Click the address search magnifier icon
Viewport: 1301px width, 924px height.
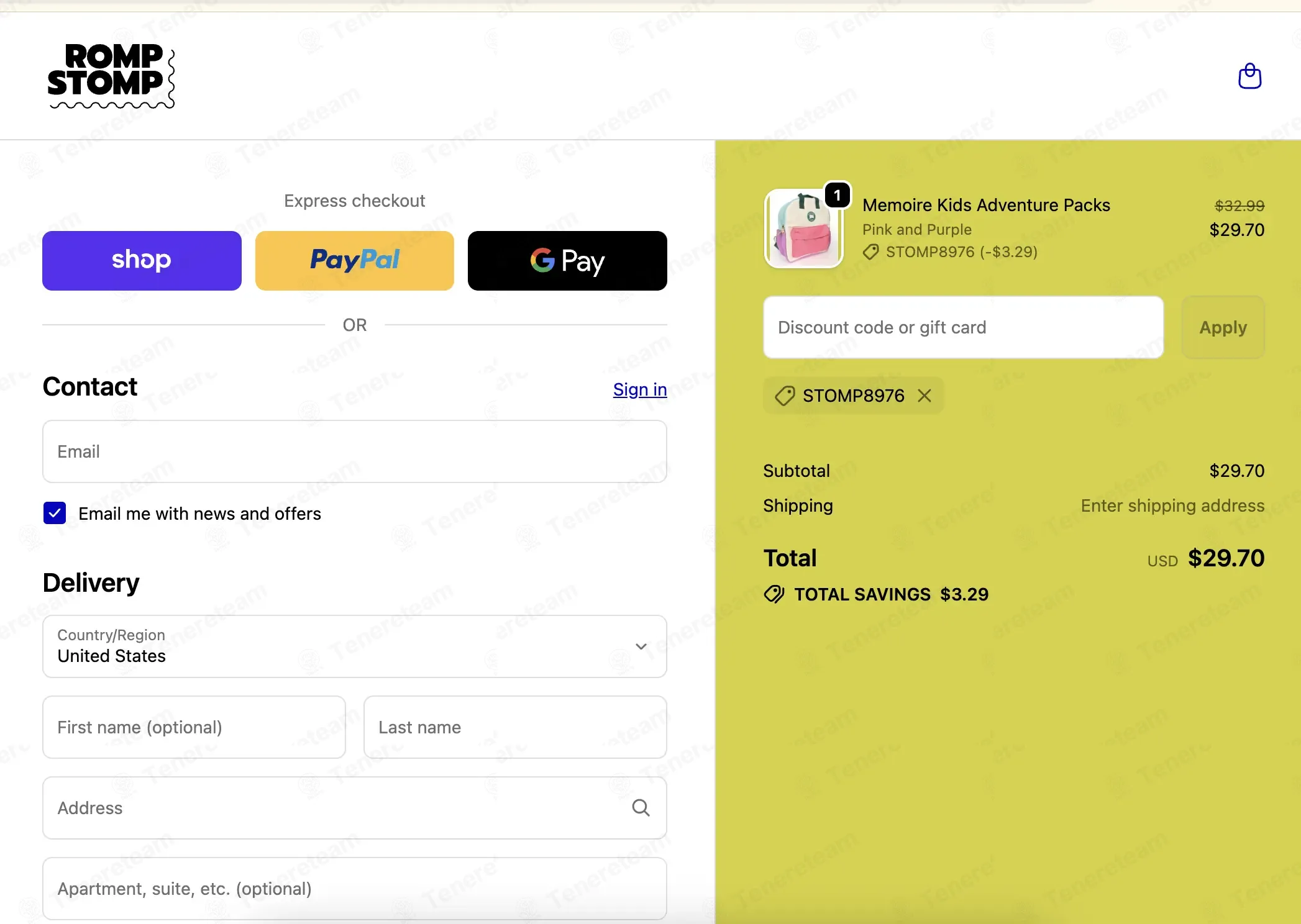641,808
